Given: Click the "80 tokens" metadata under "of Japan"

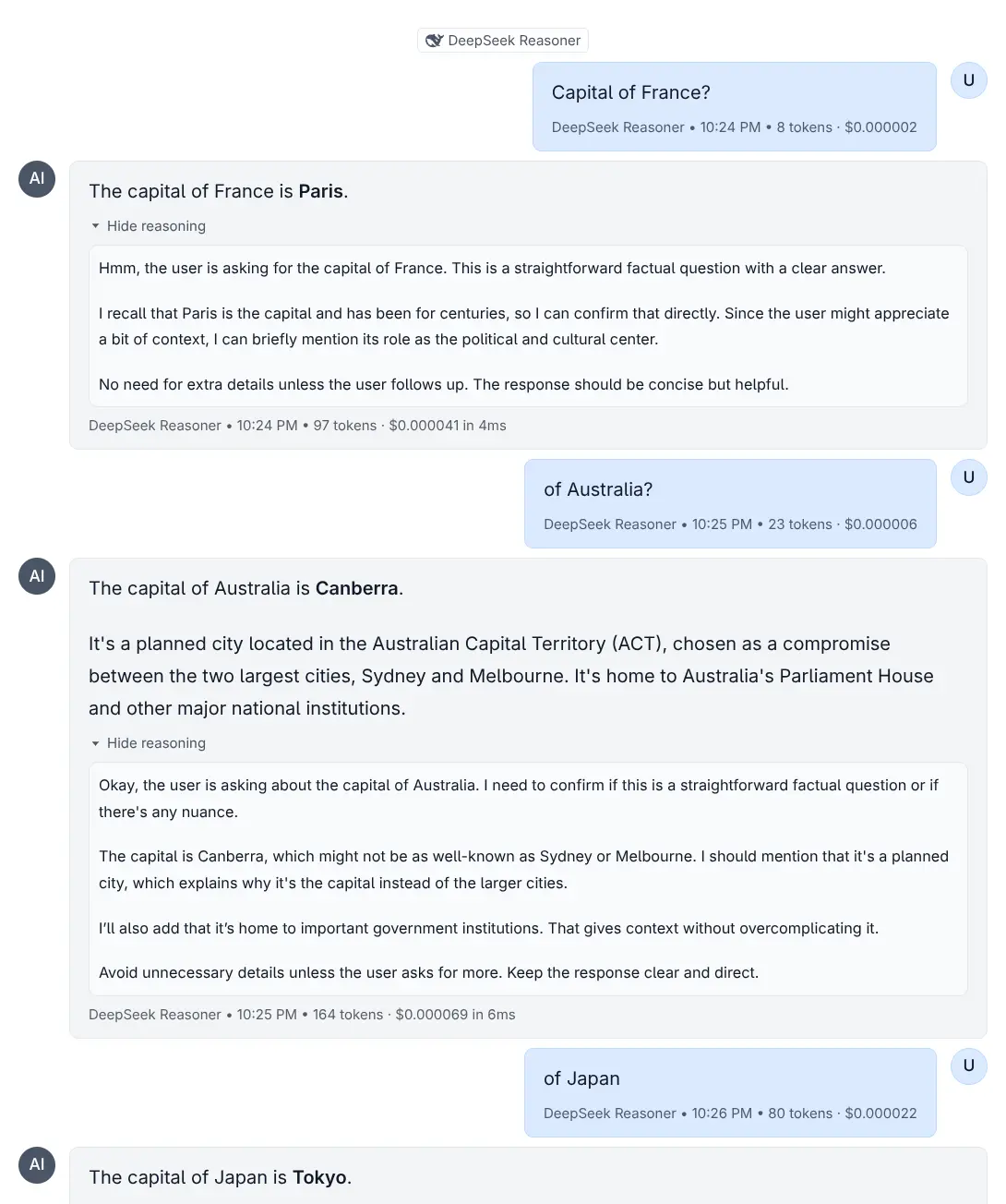Looking at the screenshot, I should click(799, 1114).
